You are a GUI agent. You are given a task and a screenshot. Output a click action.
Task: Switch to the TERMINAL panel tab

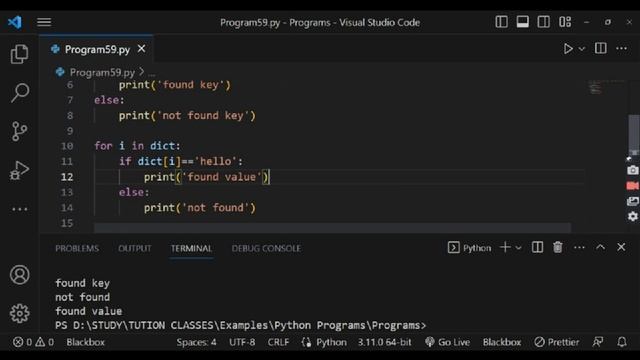tap(191, 248)
